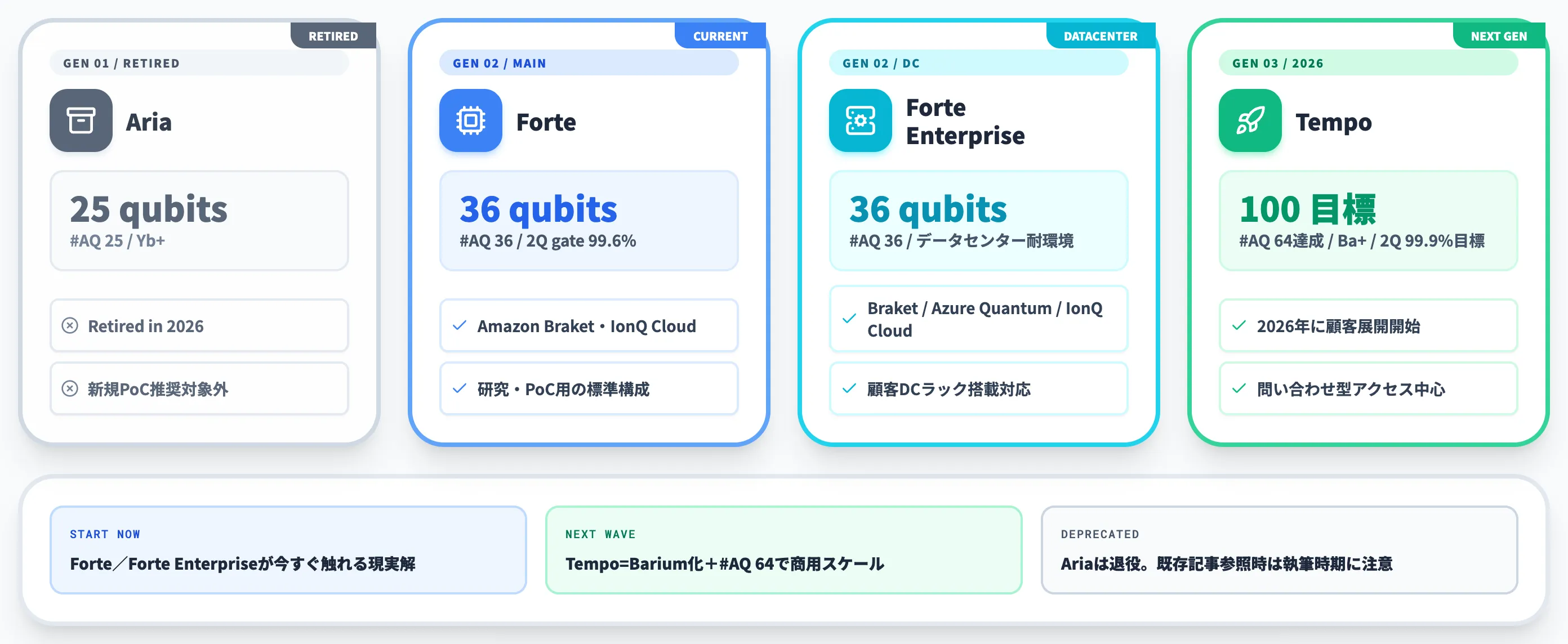Click the Retired in 2026 text

tap(145, 326)
